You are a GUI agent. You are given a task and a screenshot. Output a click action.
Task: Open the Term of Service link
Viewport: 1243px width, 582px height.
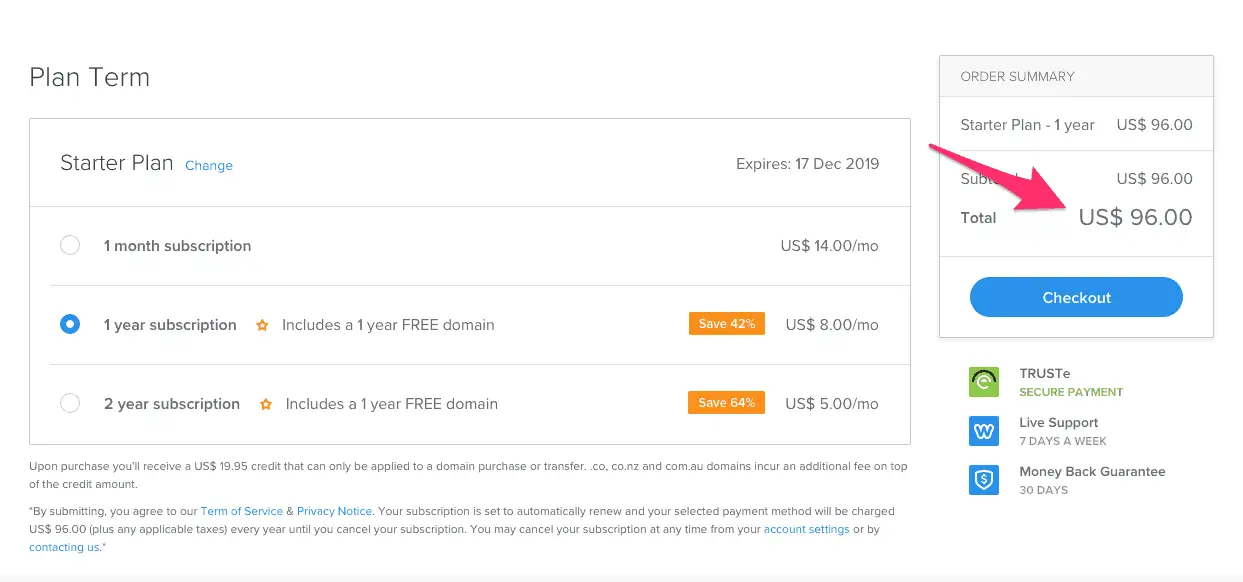tap(242, 511)
